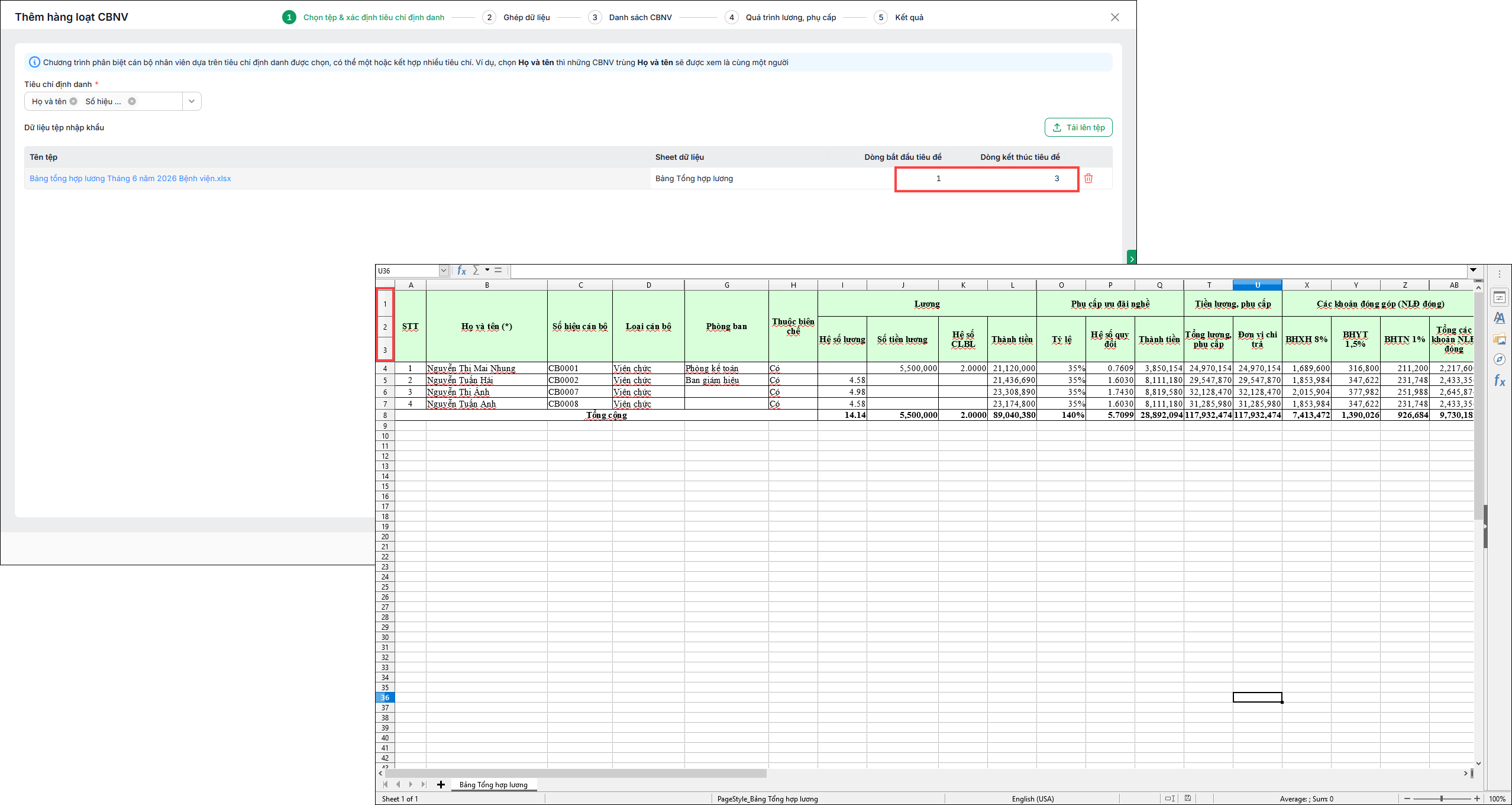Select cell 'CB0007' in column C
Screen dimensions: 1512x805
pos(580,392)
